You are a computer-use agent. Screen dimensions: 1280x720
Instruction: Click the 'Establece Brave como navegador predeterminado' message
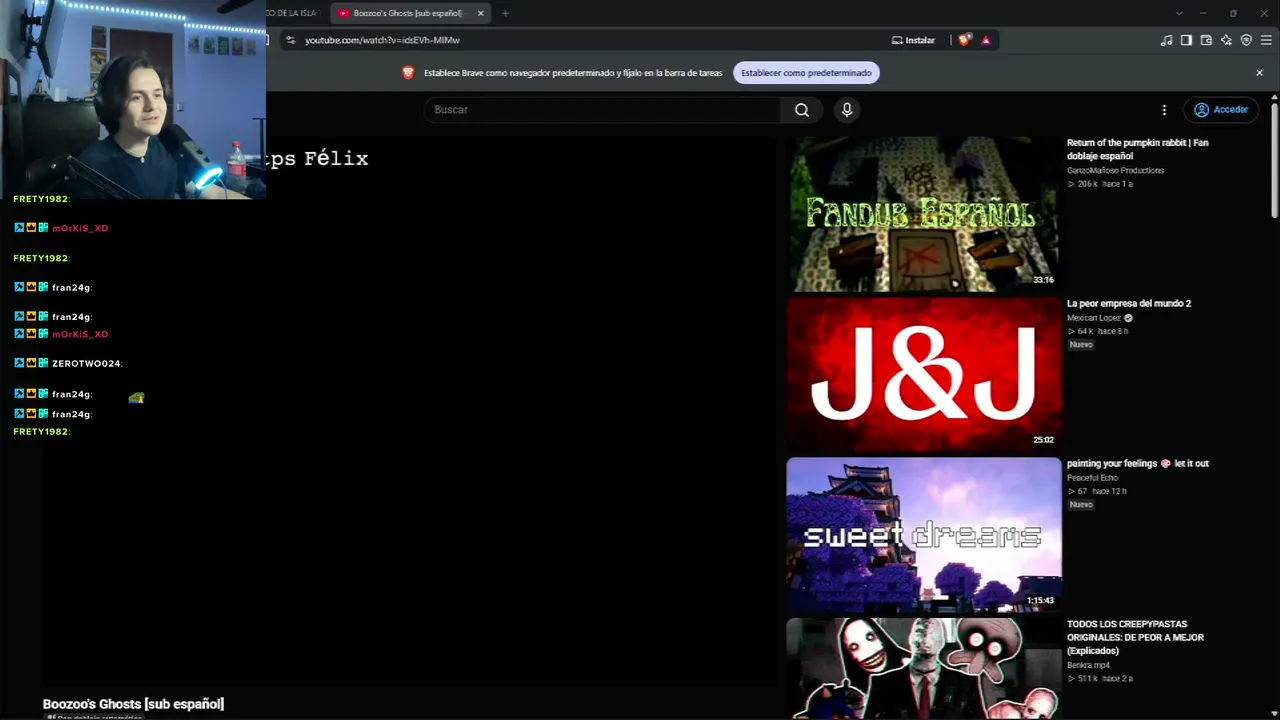click(573, 73)
